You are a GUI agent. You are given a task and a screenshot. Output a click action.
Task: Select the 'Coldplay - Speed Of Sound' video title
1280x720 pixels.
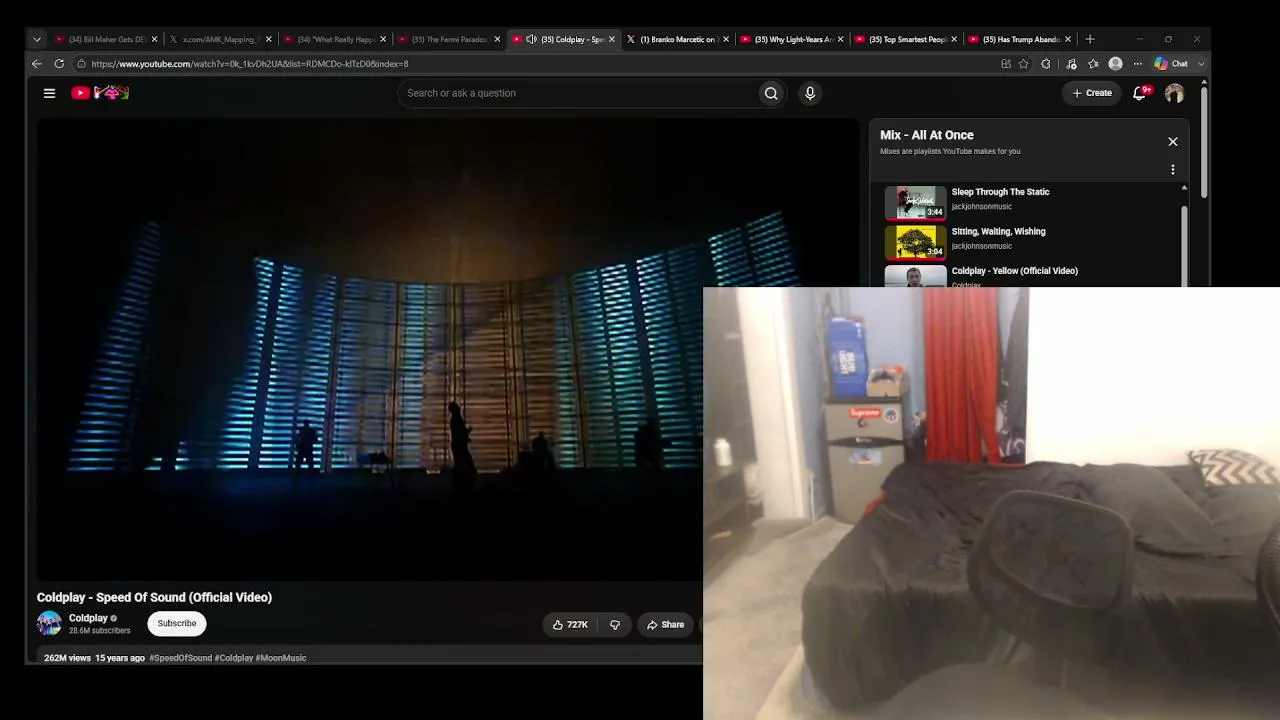[154, 597]
